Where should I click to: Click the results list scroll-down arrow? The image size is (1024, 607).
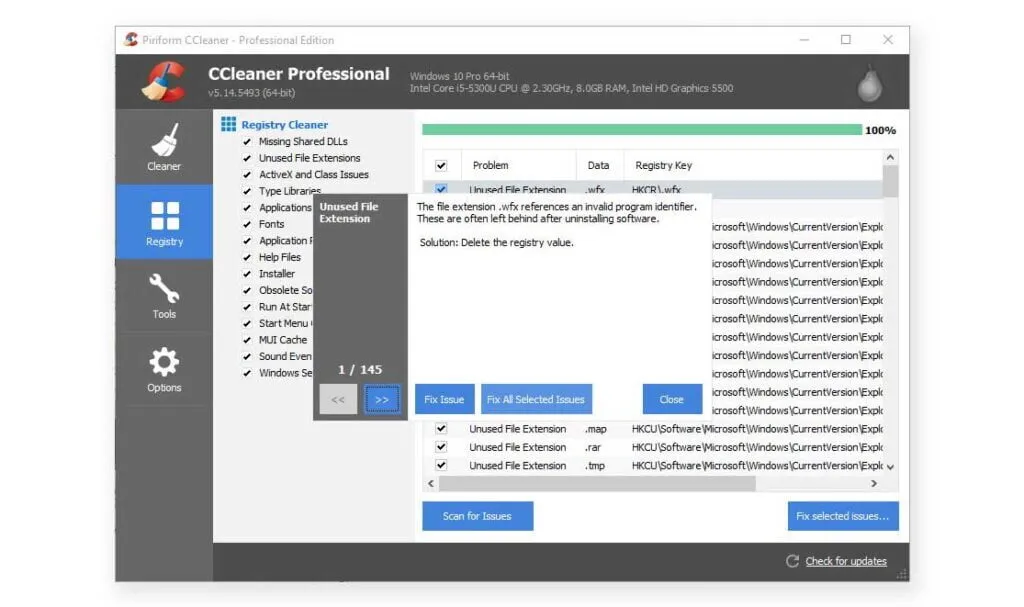tap(890, 467)
